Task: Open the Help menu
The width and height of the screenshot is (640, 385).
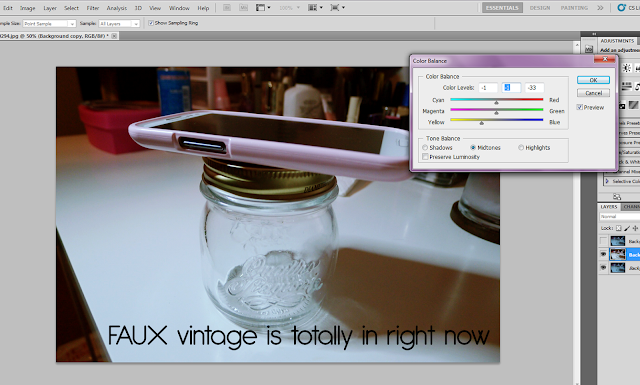Action: click(203, 8)
